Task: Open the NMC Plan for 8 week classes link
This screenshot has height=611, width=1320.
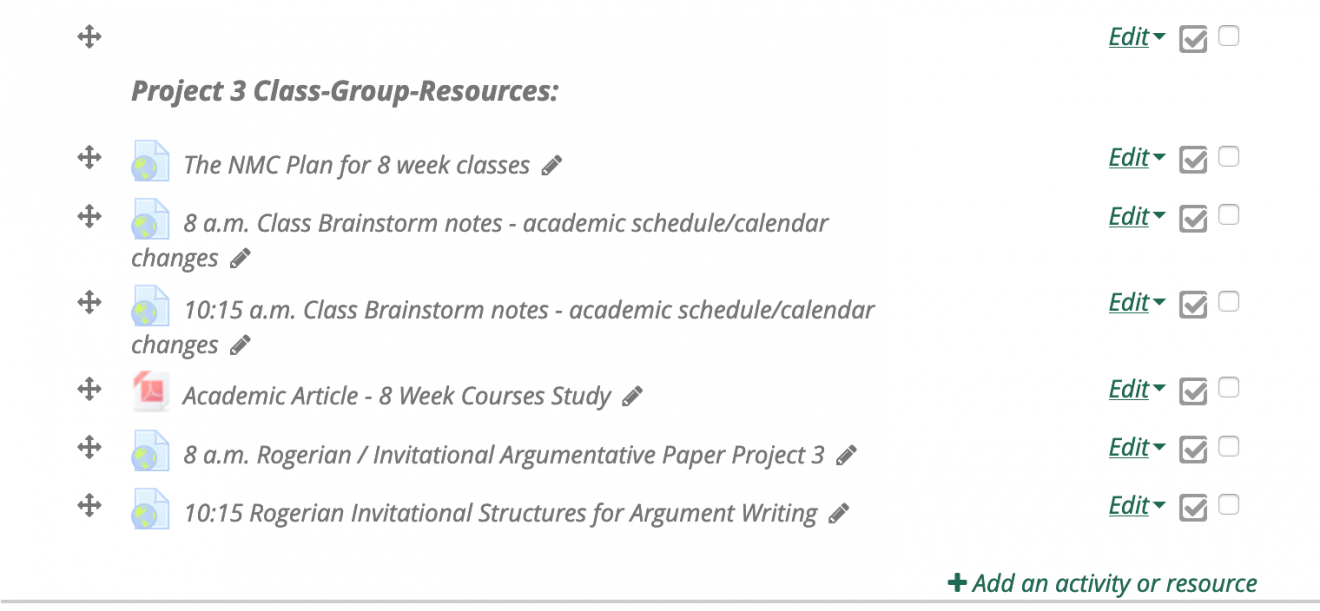Action: [355, 165]
